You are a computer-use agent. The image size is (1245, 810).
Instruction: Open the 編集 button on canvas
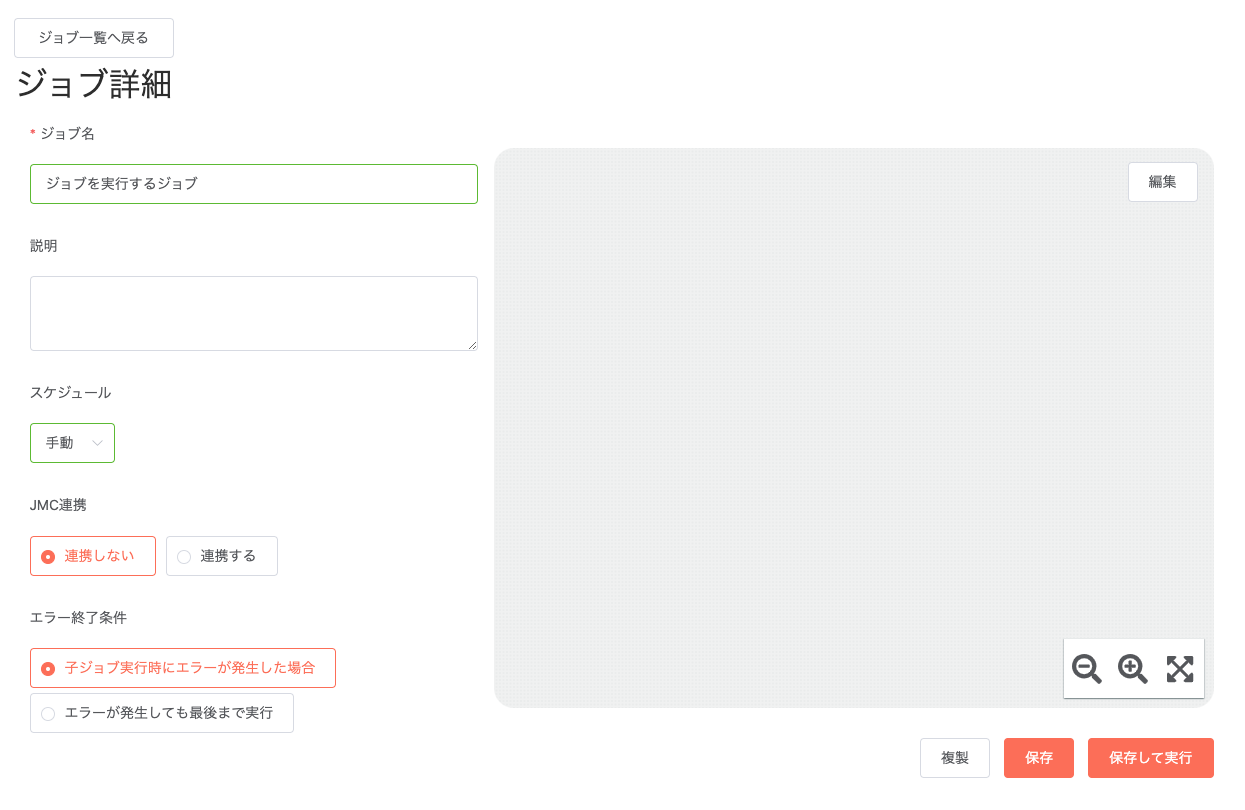[1163, 182]
